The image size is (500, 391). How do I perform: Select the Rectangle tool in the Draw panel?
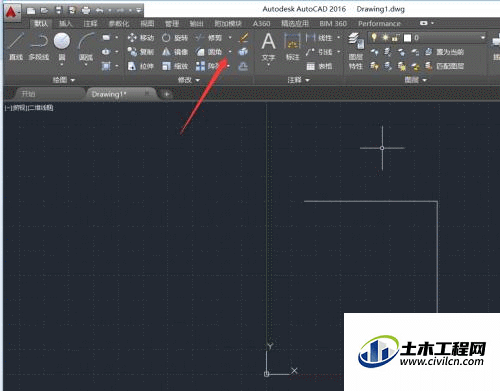coord(106,38)
